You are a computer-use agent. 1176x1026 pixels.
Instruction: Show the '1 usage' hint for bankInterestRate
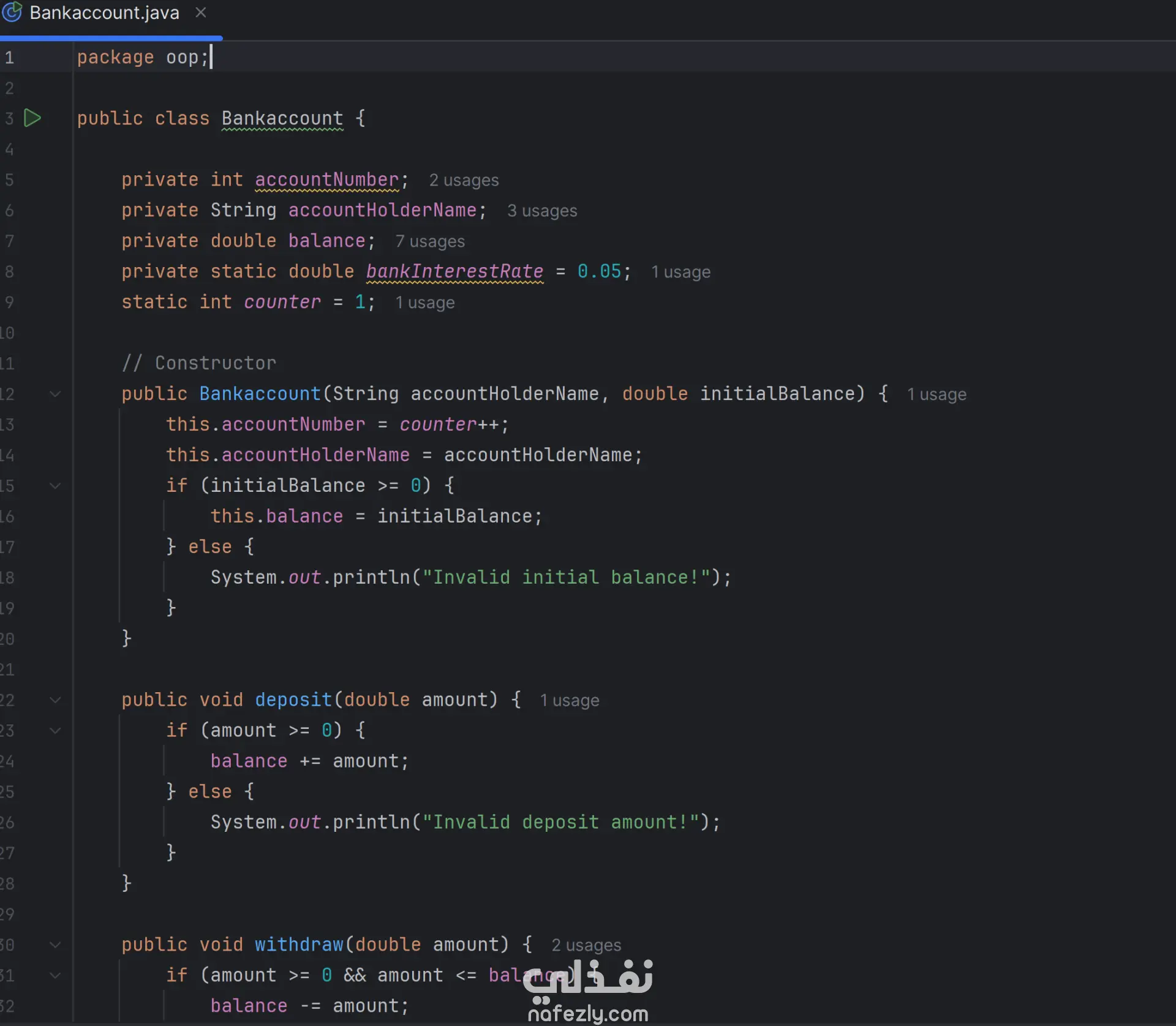tap(680, 272)
